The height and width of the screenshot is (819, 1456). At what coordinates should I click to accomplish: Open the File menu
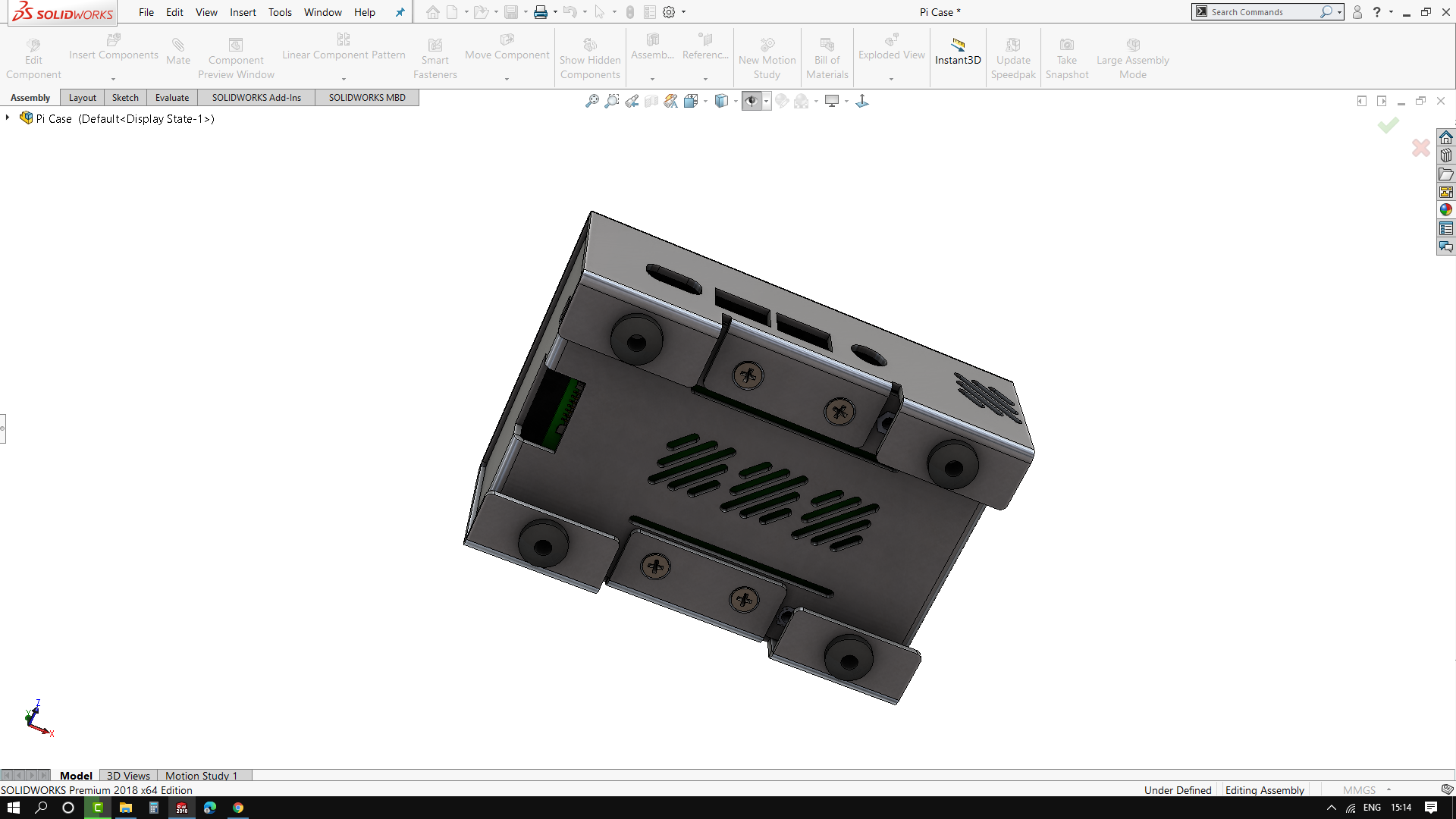tap(146, 12)
